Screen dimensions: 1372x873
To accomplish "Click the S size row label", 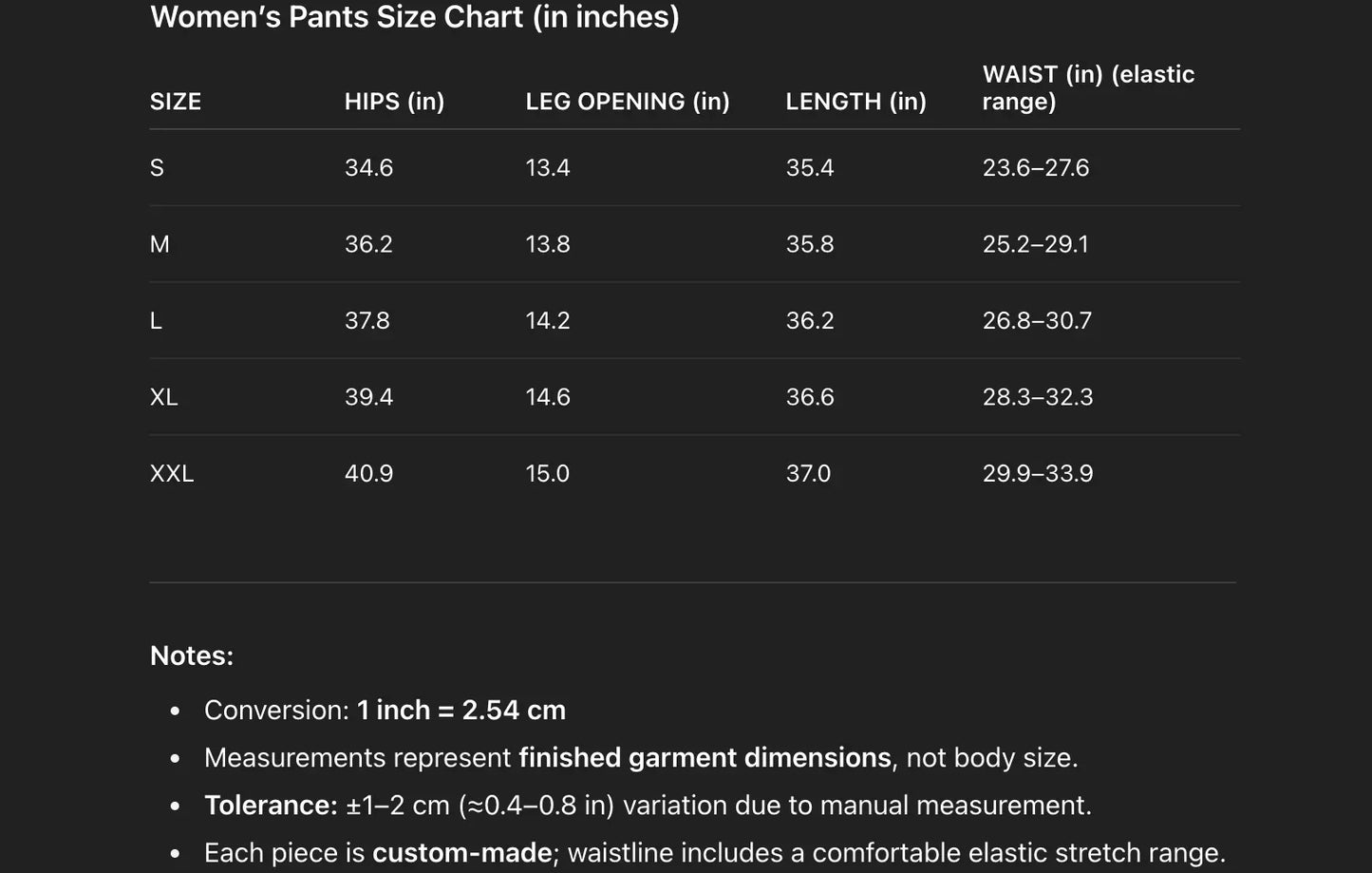I will [158, 168].
